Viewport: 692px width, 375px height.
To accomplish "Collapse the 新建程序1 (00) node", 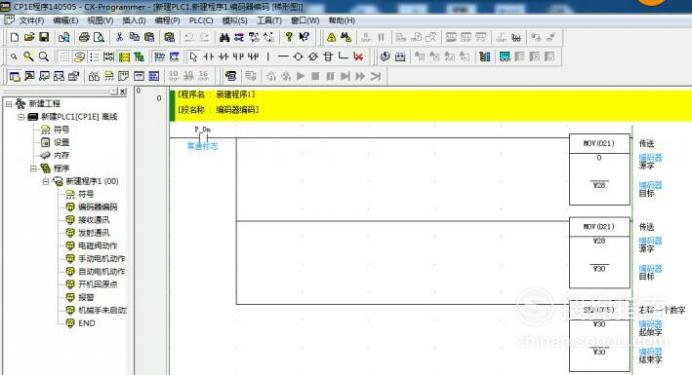I will 45,181.
